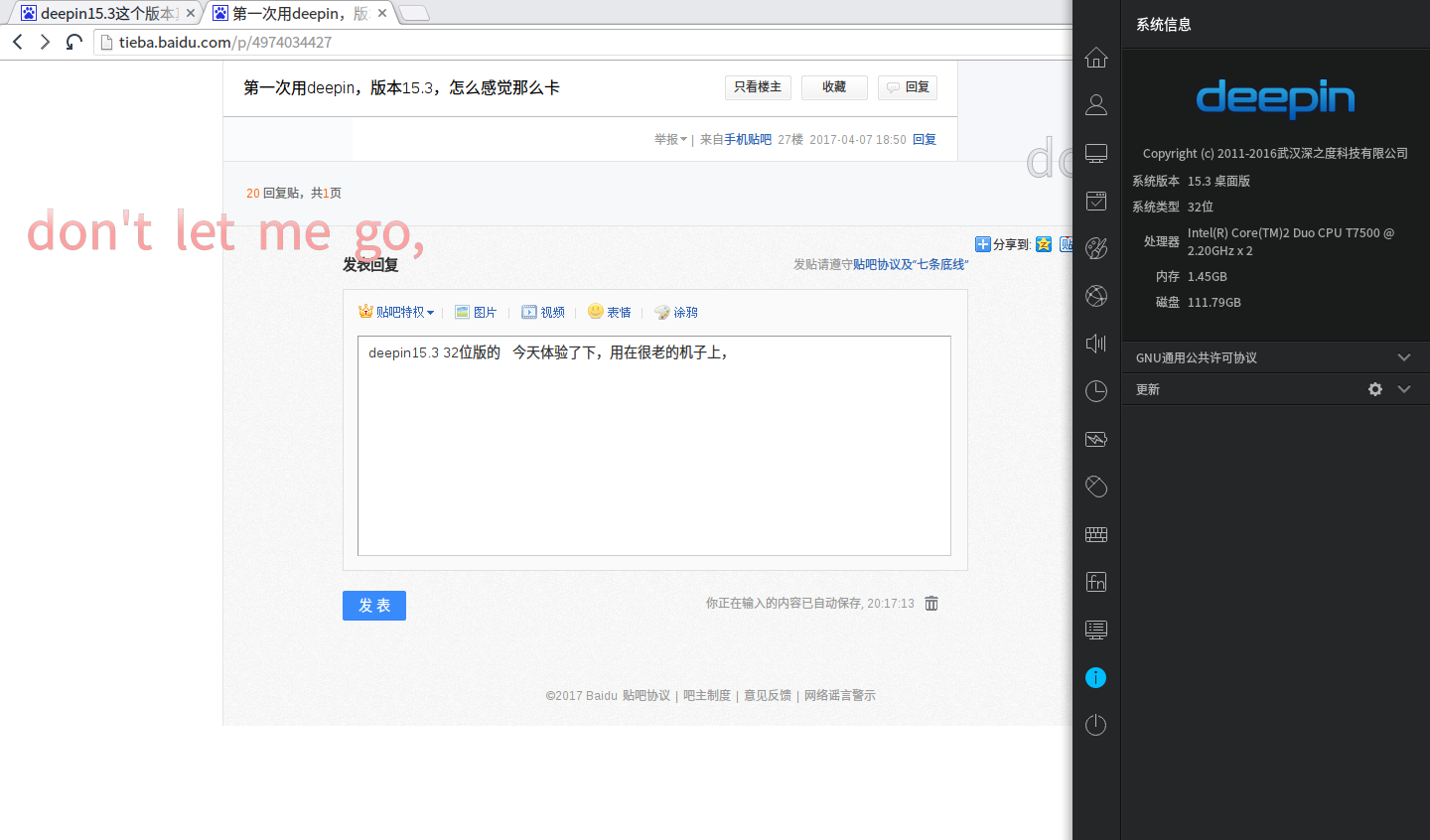The height and width of the screenshot is (840, 1430).
Task: Open 贴吧协议及"七条底线" link above editor
Action: [x=911, y=264]
